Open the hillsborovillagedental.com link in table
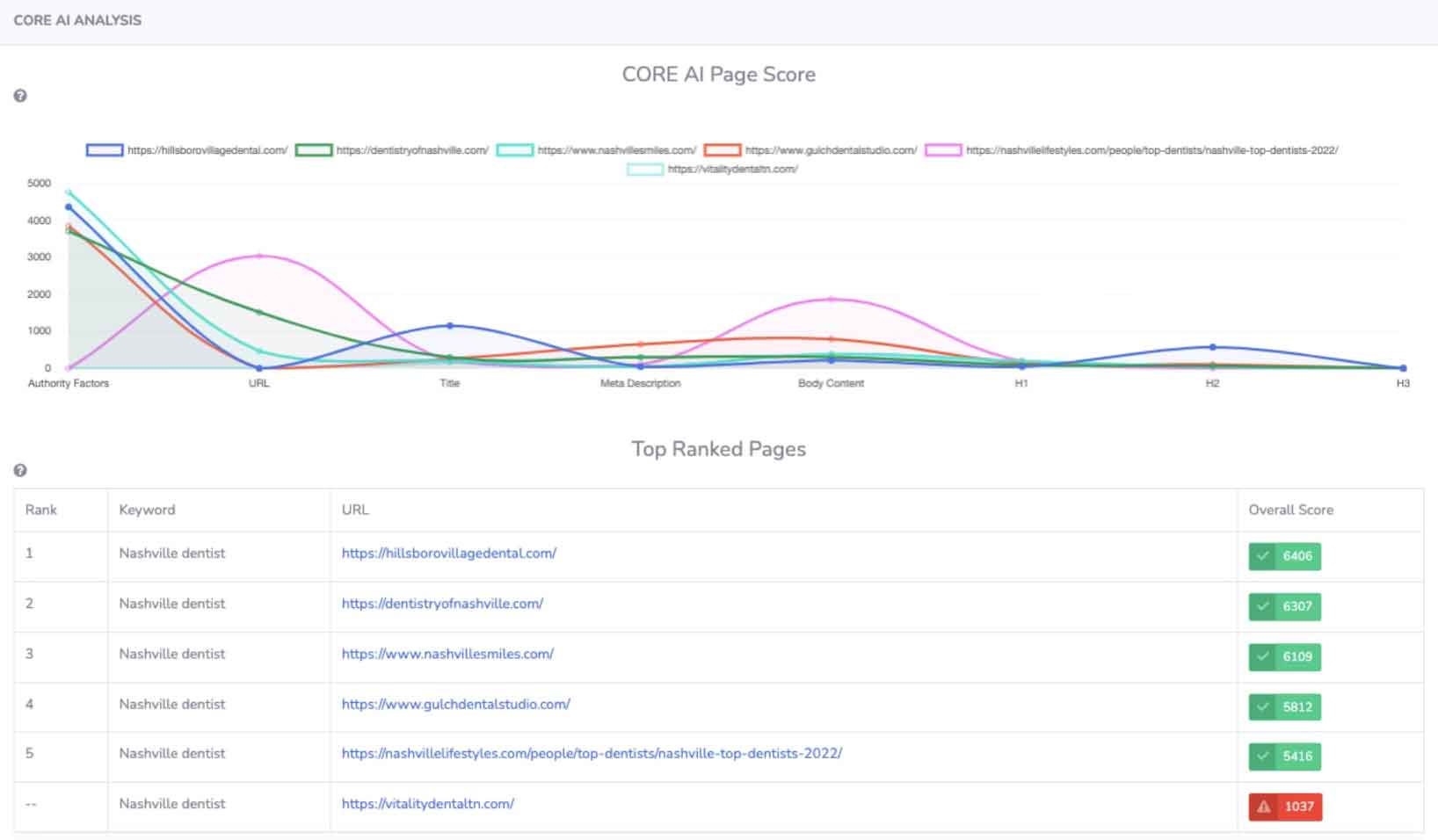Screen dimensions: 1438x840 (449, 554)
